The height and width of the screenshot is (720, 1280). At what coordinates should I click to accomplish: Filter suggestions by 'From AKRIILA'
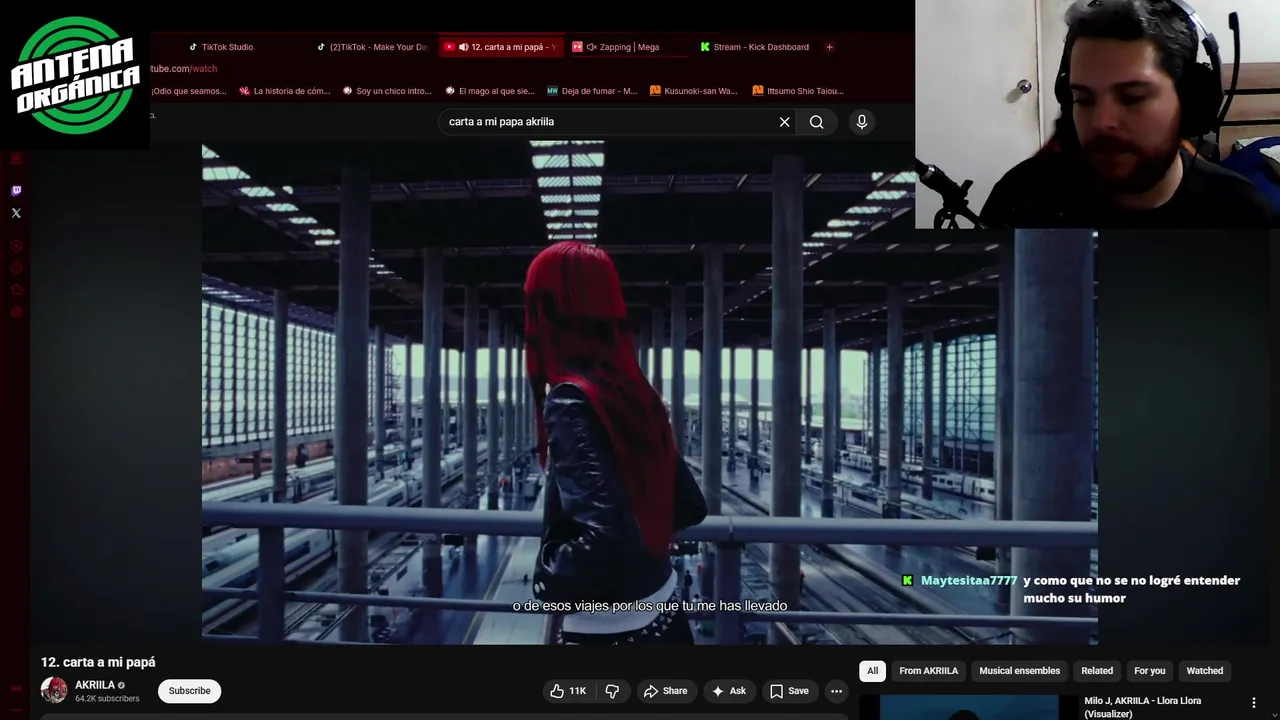928,671
